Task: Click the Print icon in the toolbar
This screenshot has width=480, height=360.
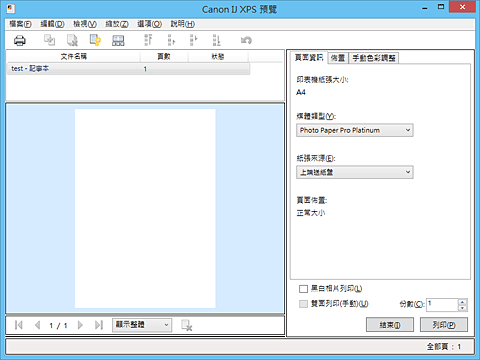Action: pyautogui.click(x=20, y=40)
